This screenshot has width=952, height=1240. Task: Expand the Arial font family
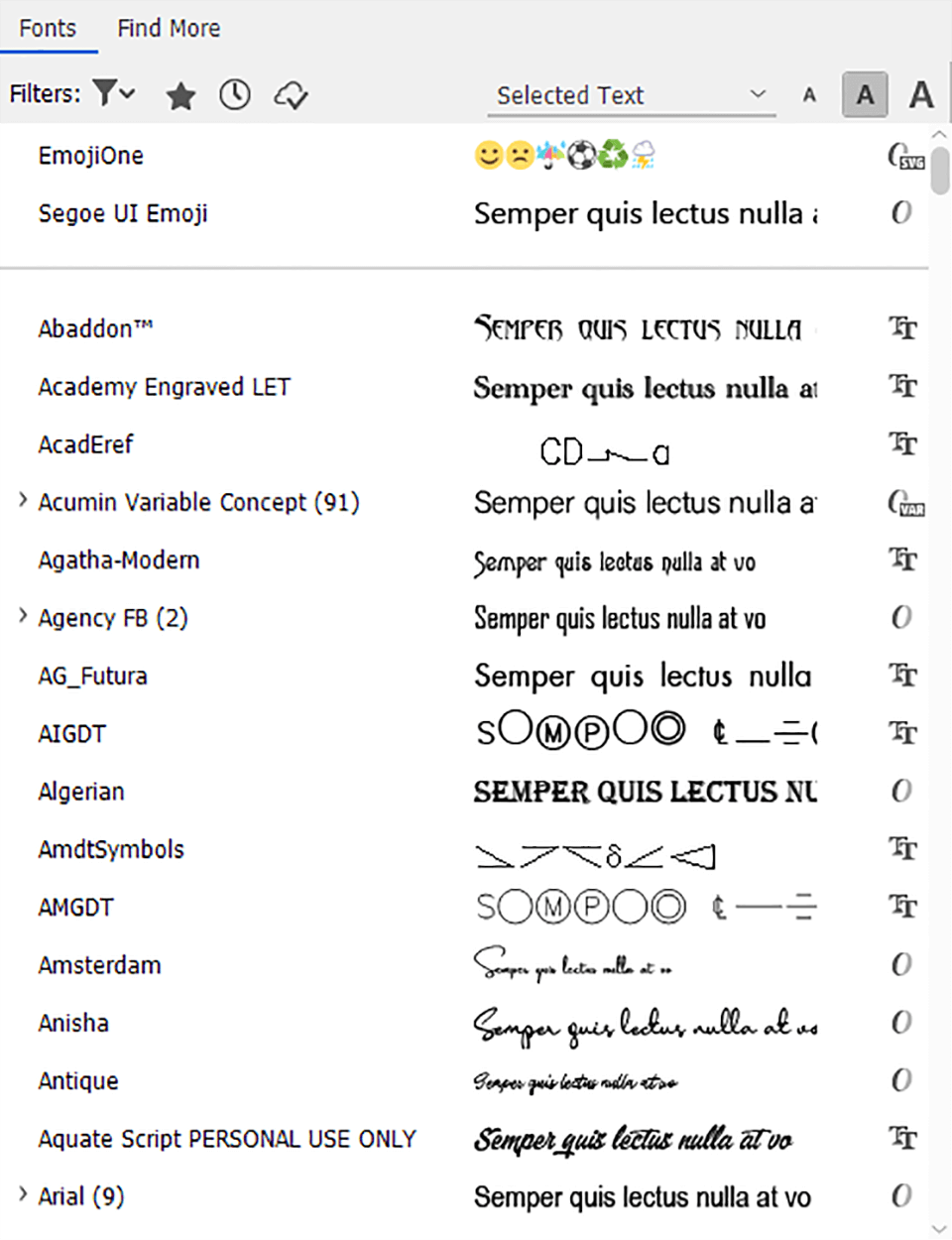click(x=22, y=1195)
